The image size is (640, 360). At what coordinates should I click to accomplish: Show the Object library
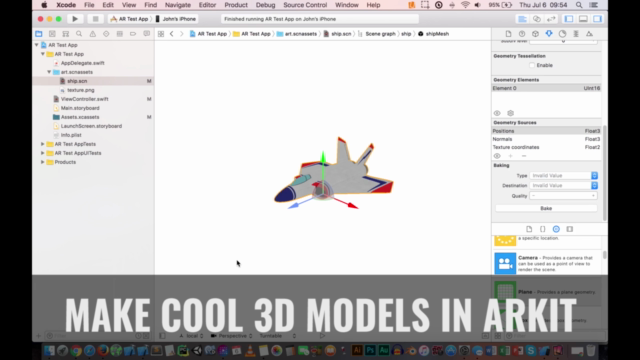[556, 229]
